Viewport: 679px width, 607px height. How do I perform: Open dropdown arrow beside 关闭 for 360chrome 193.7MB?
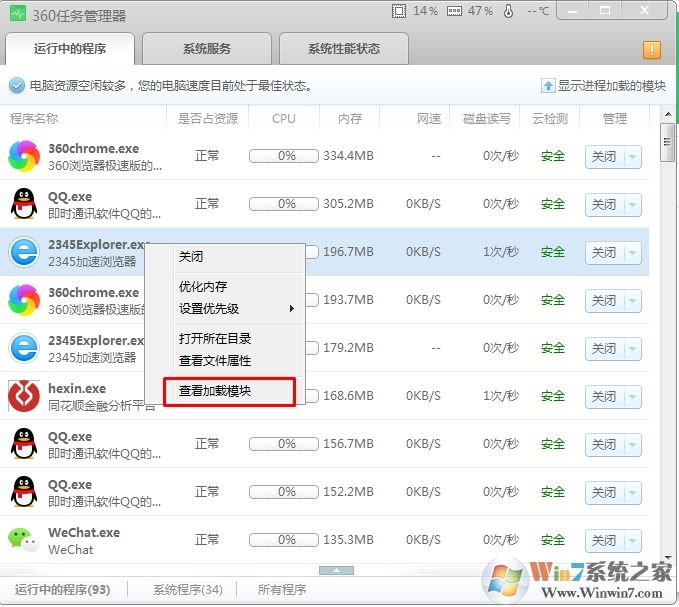[x=633, y=301]
